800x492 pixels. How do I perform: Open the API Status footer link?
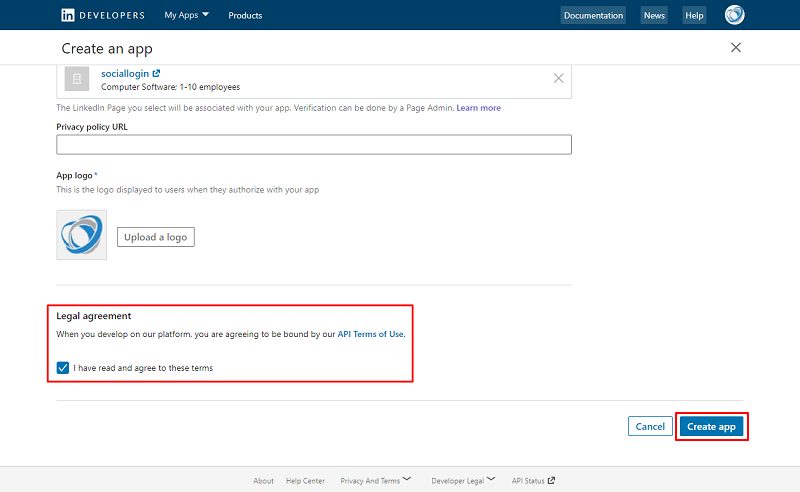[533, 480]
